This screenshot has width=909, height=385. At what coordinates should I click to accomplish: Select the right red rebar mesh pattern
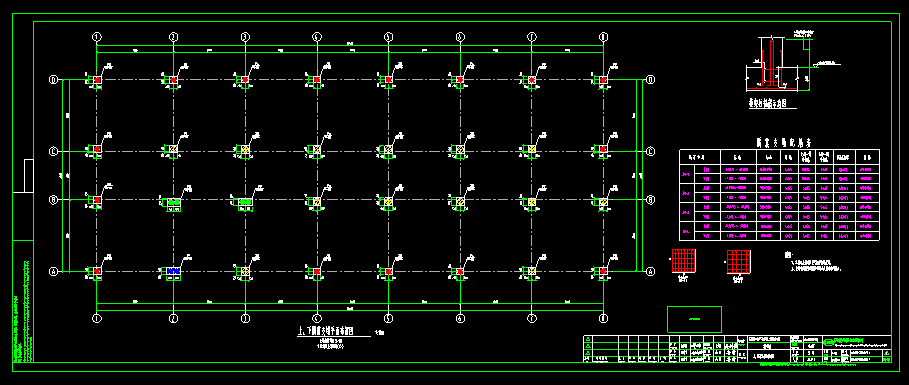pyautogui.click(x=739, y=261)
